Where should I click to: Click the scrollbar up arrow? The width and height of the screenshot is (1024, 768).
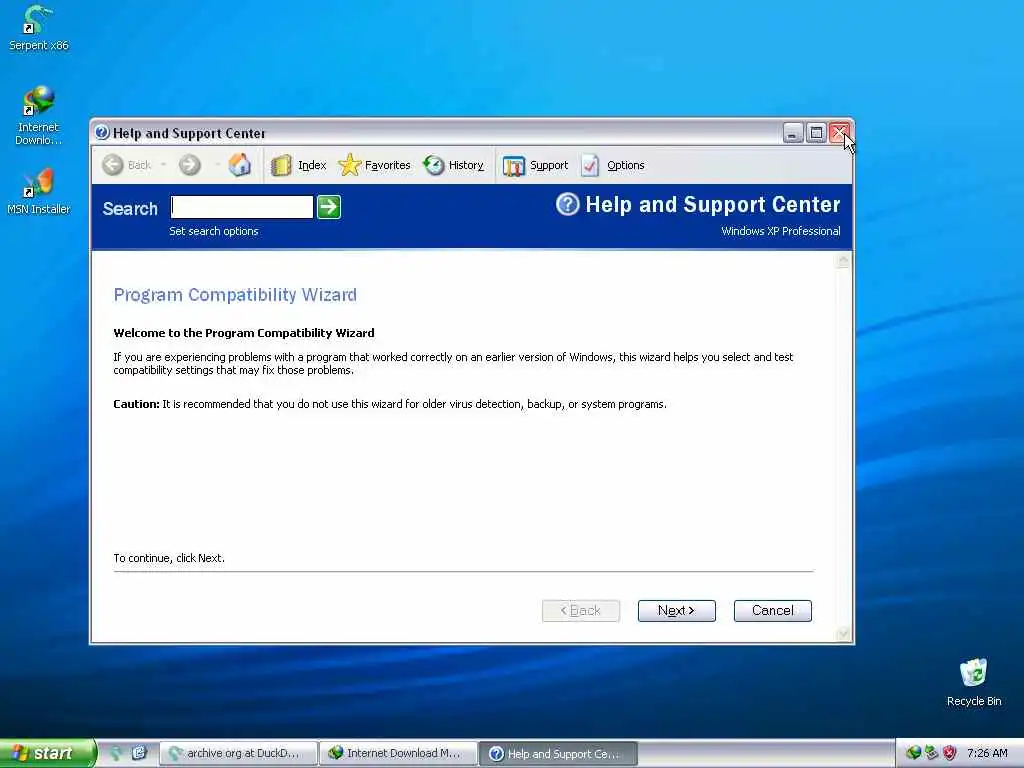pos(843,261)
